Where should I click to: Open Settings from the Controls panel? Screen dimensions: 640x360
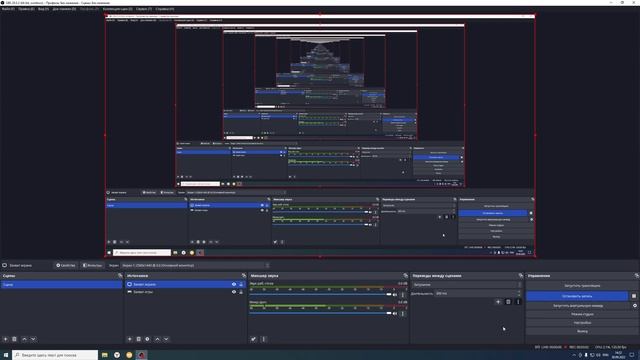tap(582, 323)
